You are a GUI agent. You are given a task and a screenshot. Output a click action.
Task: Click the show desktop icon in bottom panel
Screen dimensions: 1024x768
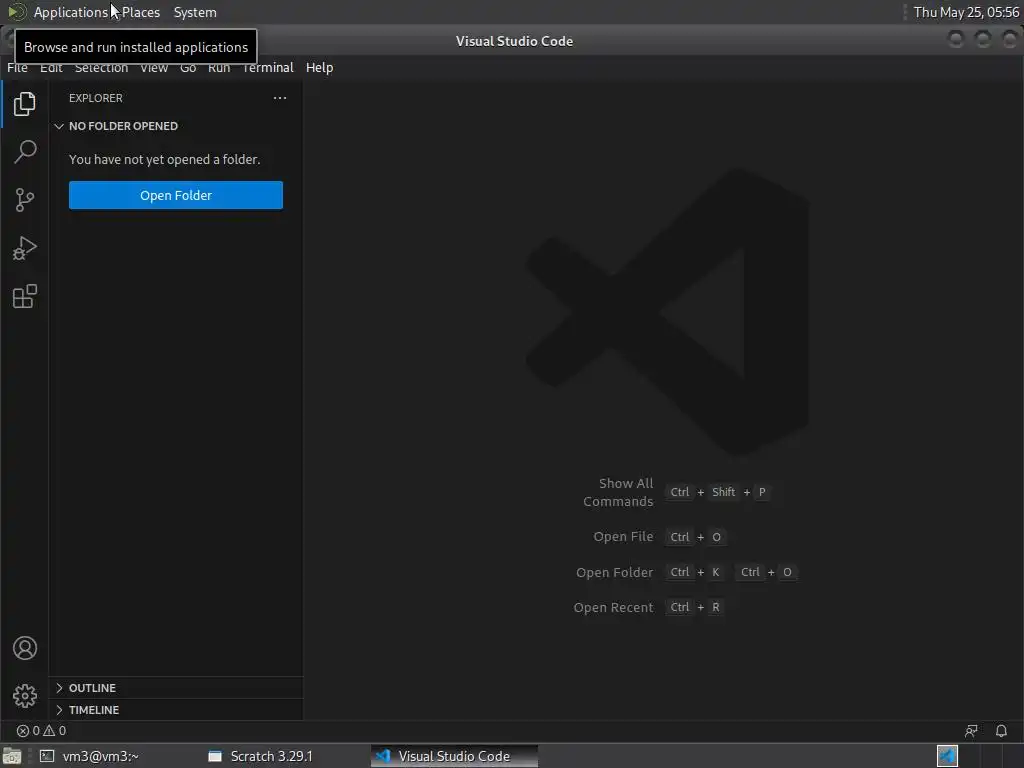coord(11,756)
